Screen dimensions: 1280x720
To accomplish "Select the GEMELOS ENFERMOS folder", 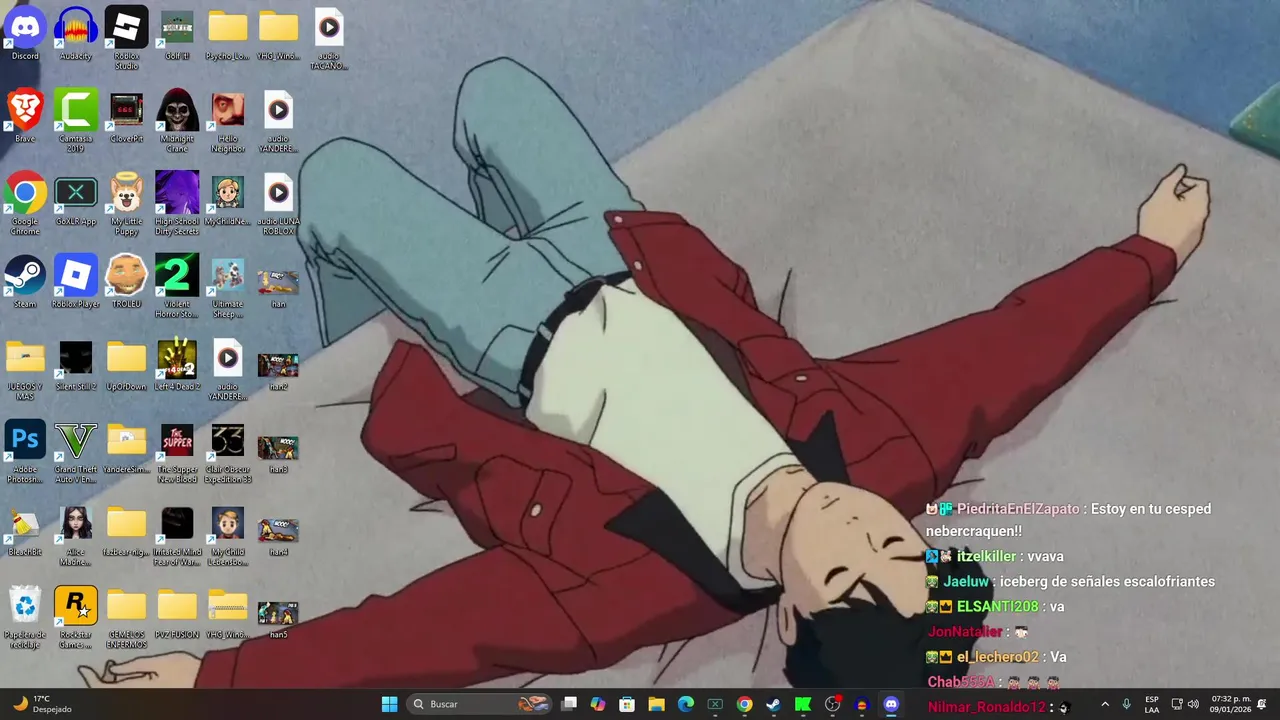I will point(126,617).
